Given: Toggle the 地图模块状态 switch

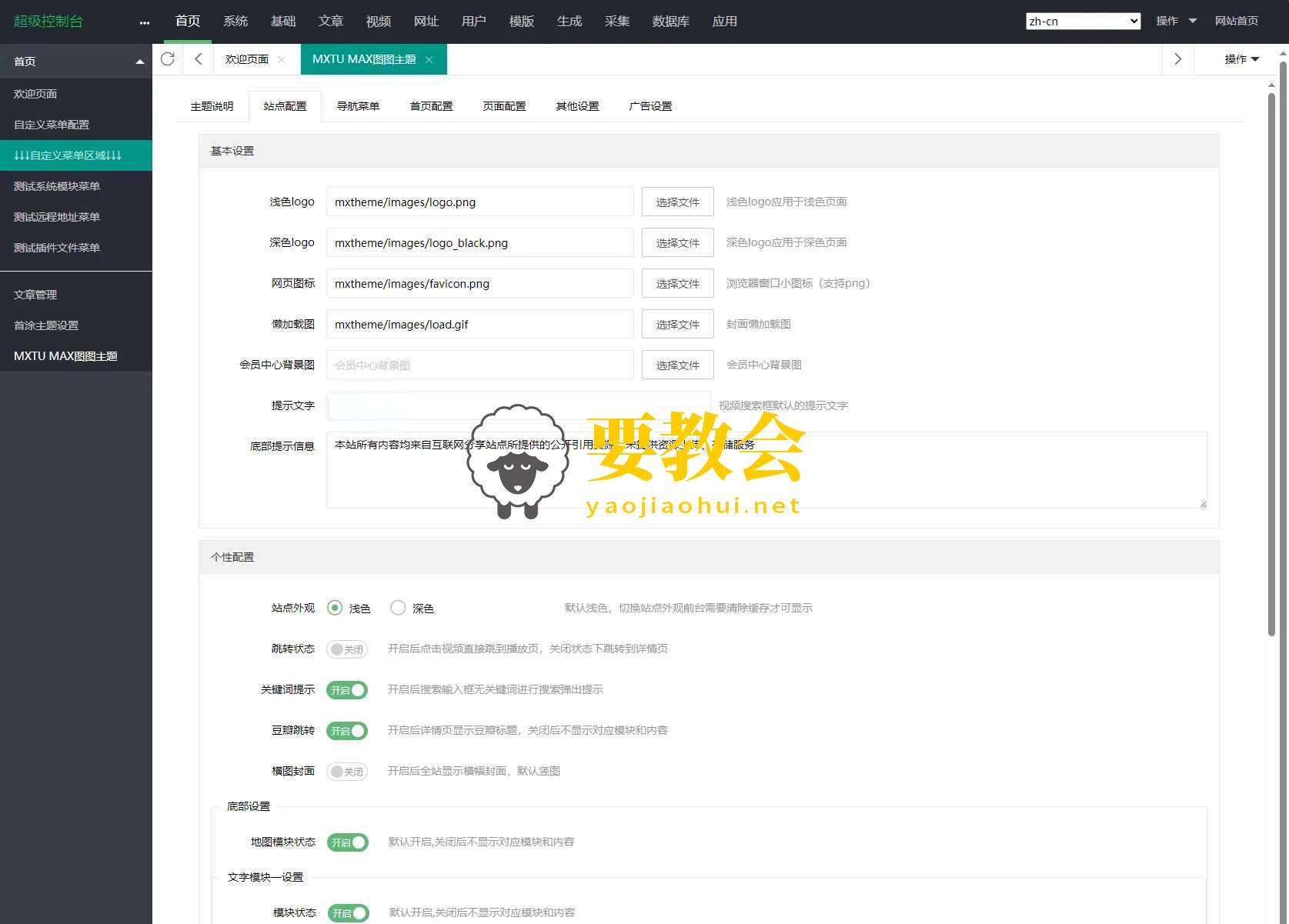Looking at the screenshot, I should [348, 842].
